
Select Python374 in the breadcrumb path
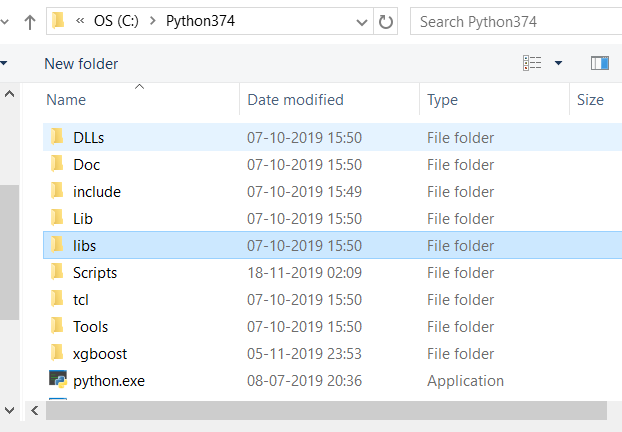tap(200, 21)
